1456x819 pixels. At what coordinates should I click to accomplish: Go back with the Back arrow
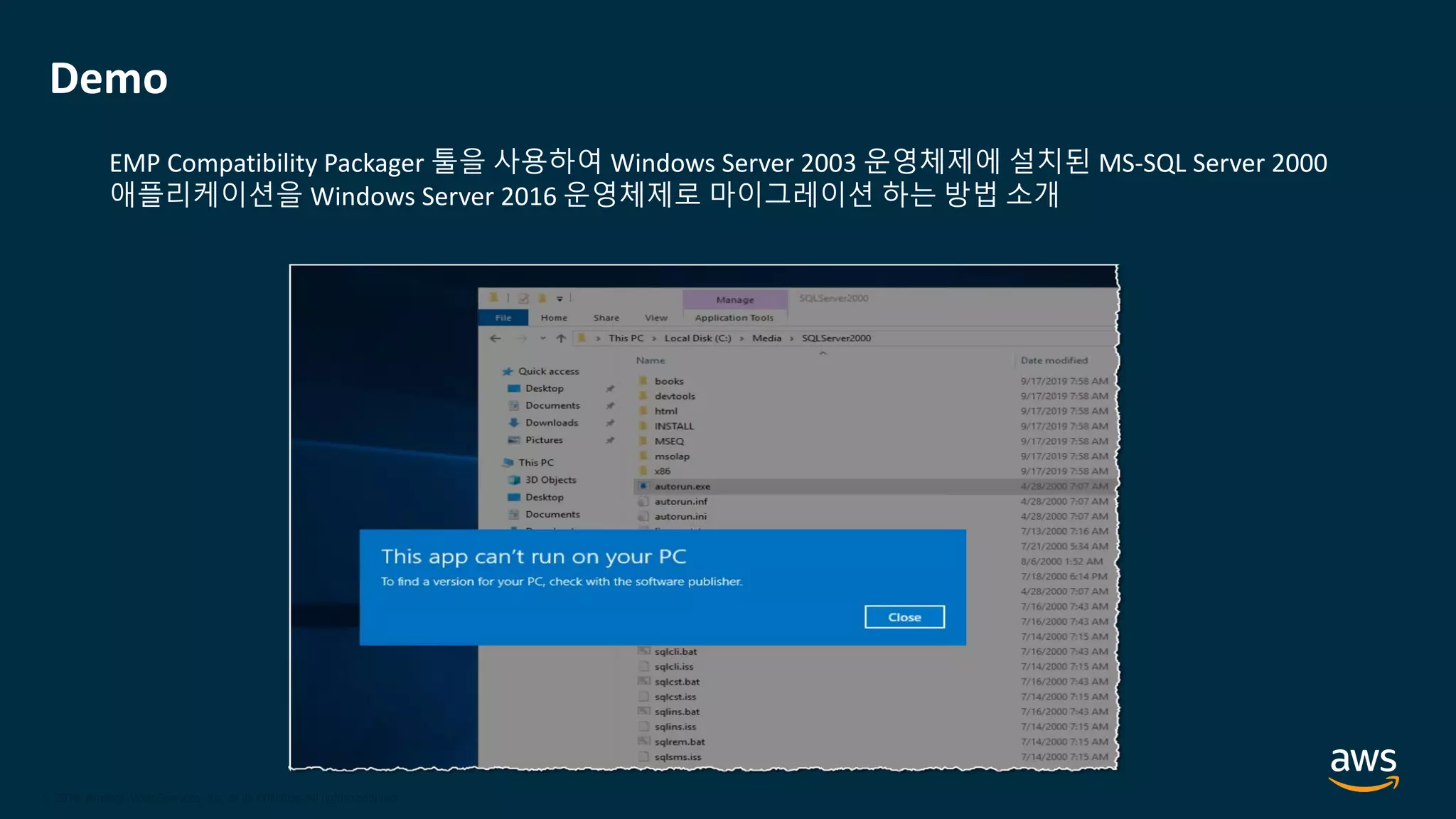(496, 338)
